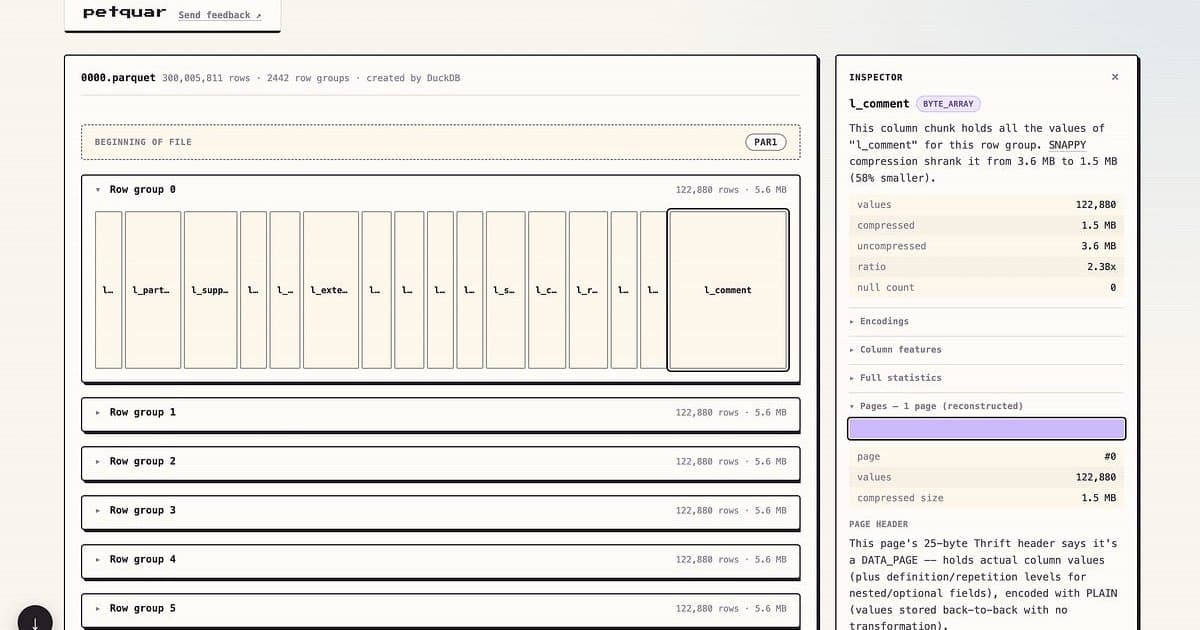Select the l_s… column chunk
This screenshot has width=1200, height=630.
coord(506,290)
